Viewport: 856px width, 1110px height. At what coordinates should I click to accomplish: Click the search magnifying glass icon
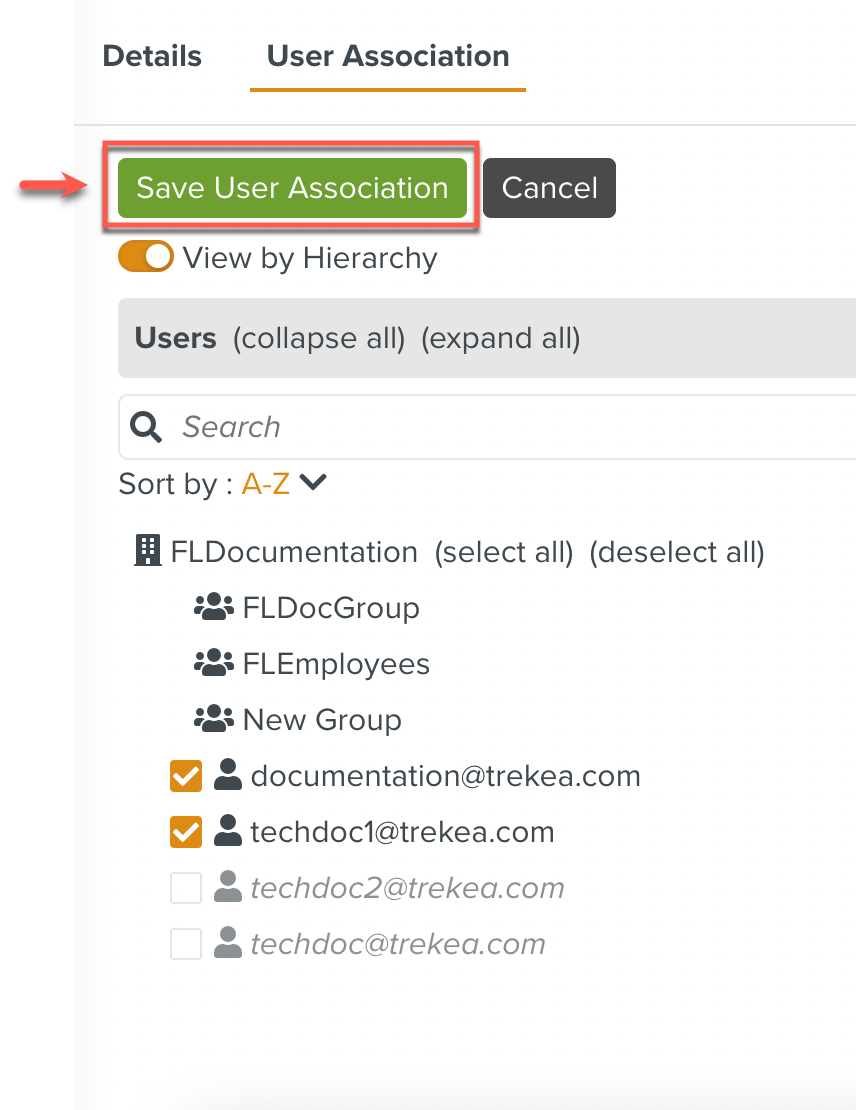[x=145, y=427]
